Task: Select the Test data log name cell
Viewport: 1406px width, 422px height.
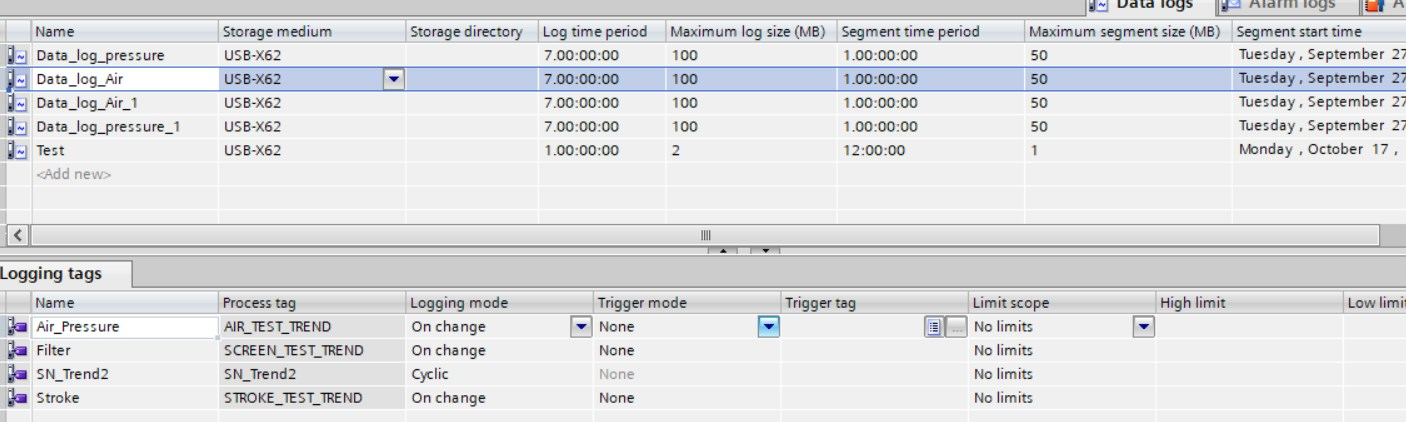Action: coord(124,150)
